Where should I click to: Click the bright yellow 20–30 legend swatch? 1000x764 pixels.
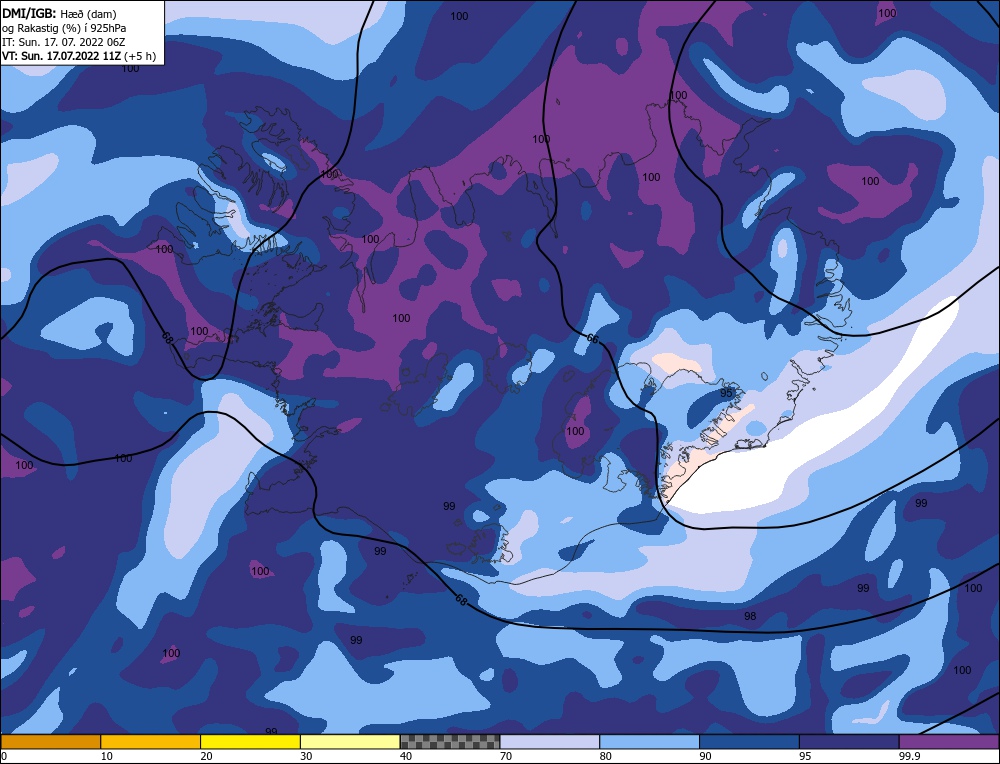pyautogui.click(x=250, y=742)
